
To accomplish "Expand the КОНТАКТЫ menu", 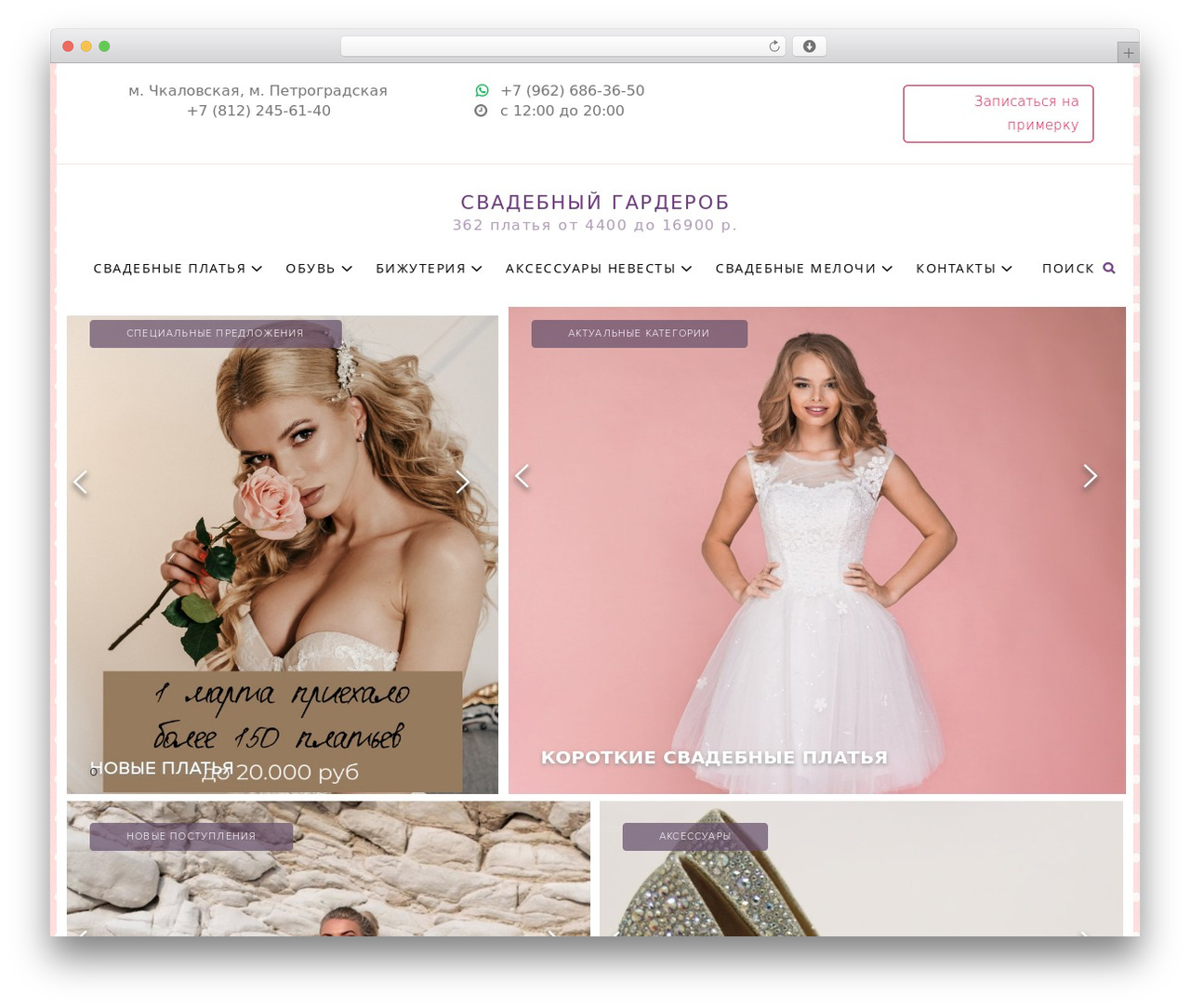I will pyautogui.click(x=964, y=269).
